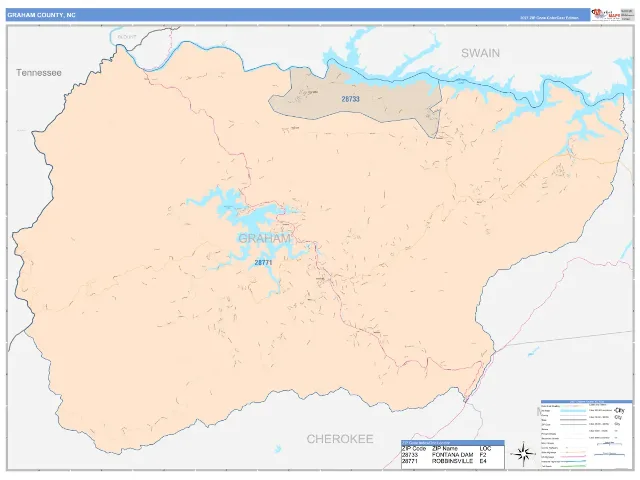
Task: Click the Market Maps logo in header
Action: pos(606,14)
